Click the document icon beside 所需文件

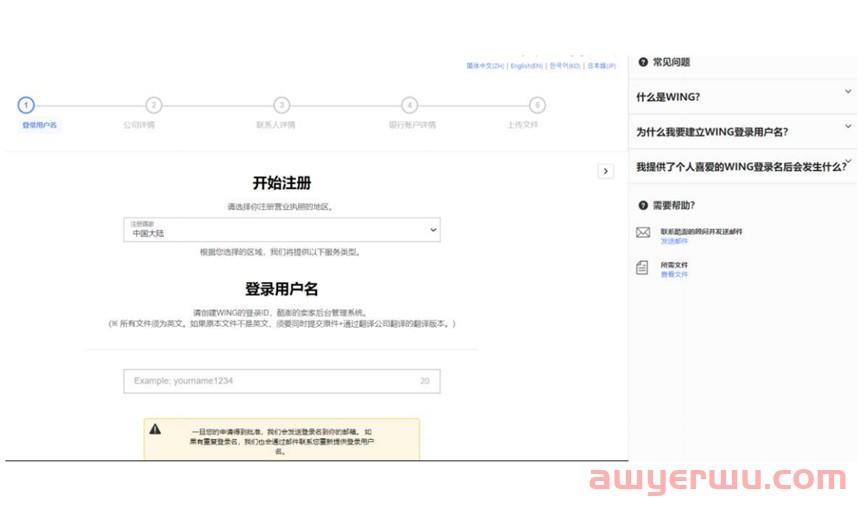coord(643,268)
